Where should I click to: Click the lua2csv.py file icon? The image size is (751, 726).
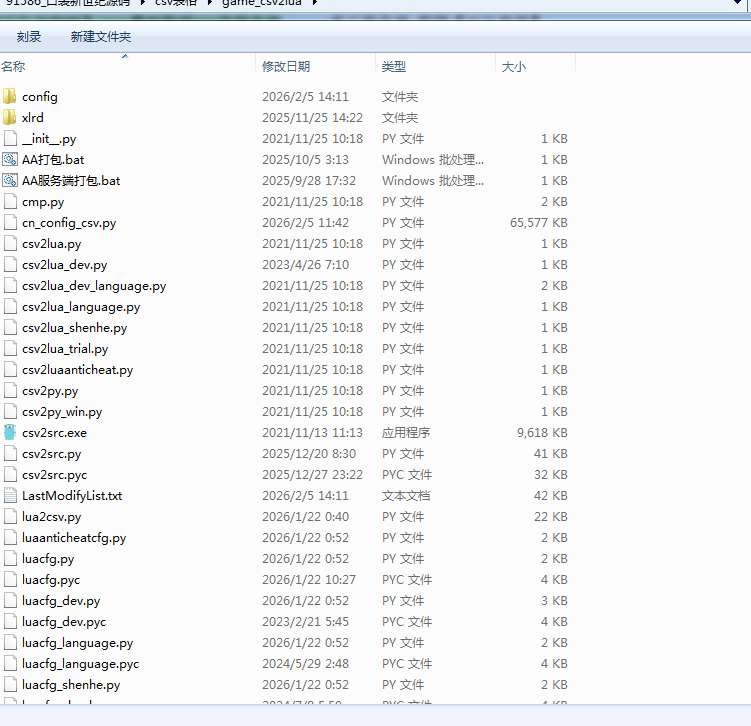pyautogui.click(x=10, y=517)
